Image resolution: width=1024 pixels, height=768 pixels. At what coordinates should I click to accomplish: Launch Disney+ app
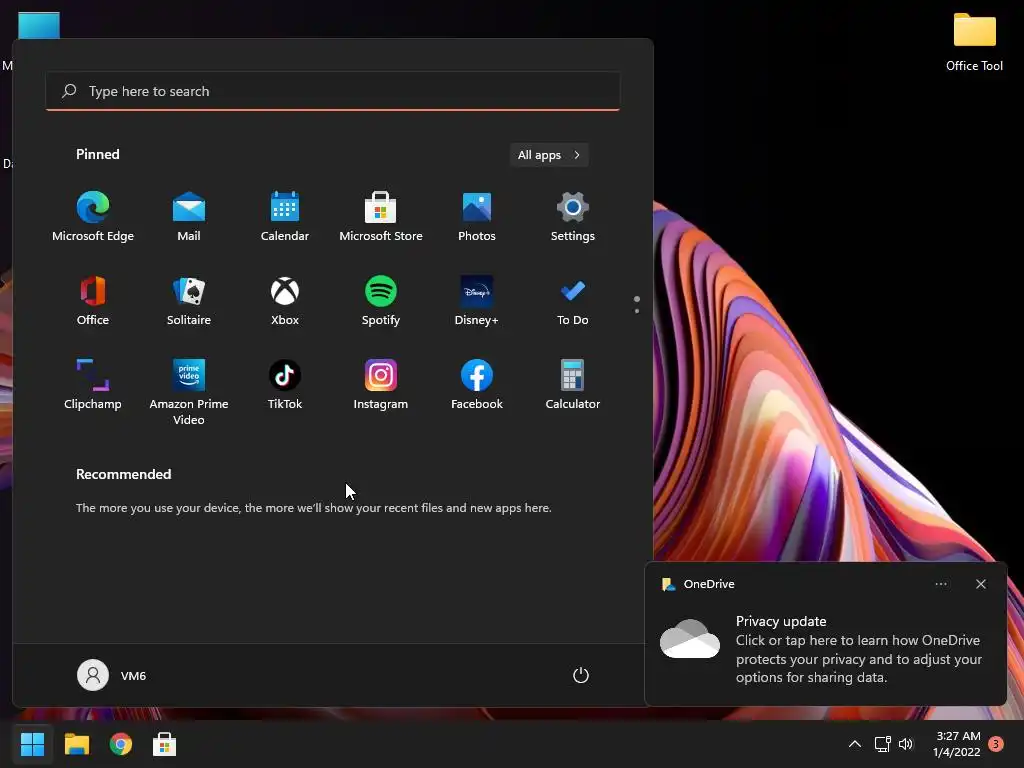[x=477, y=301]
